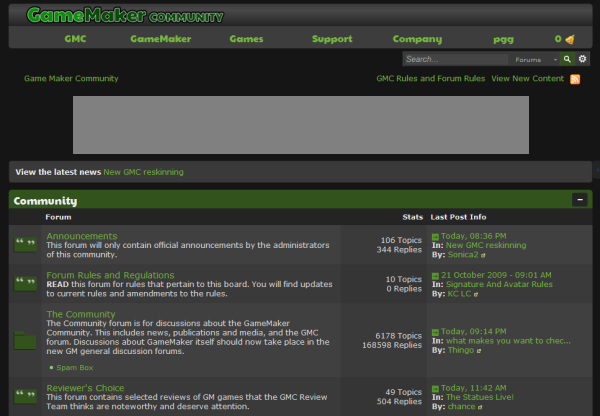The height and width of the screenshot is (416, 600).
Task: Open Signature And Avatar Rules post
Action: point(499,284)
